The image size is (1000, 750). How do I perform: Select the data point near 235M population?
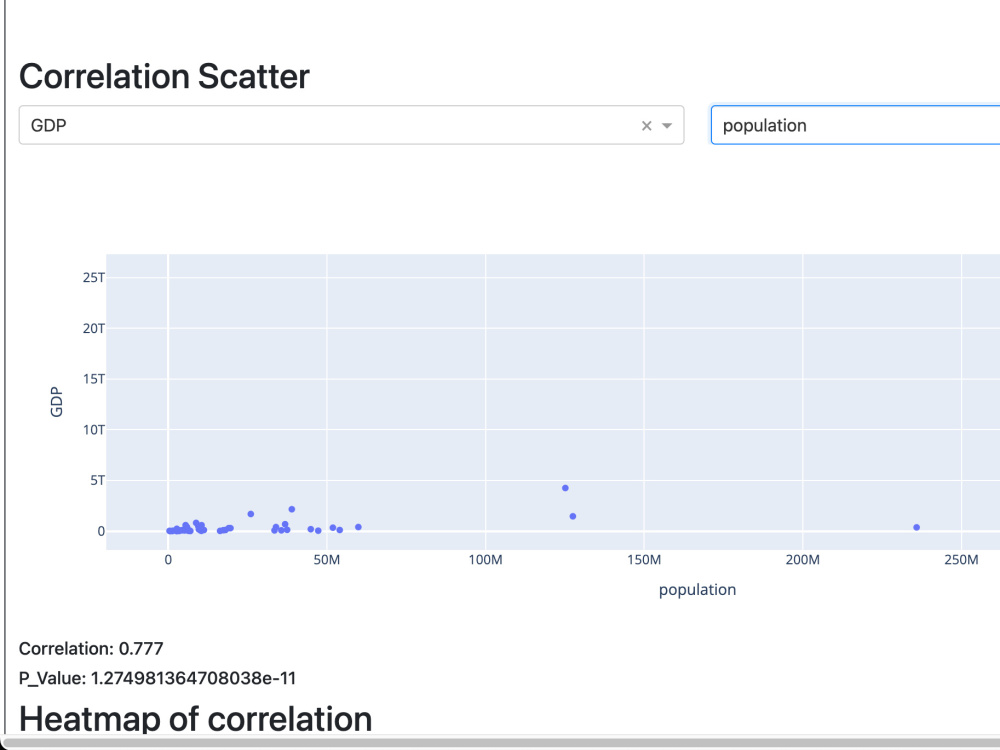click(x=916, y=527)
